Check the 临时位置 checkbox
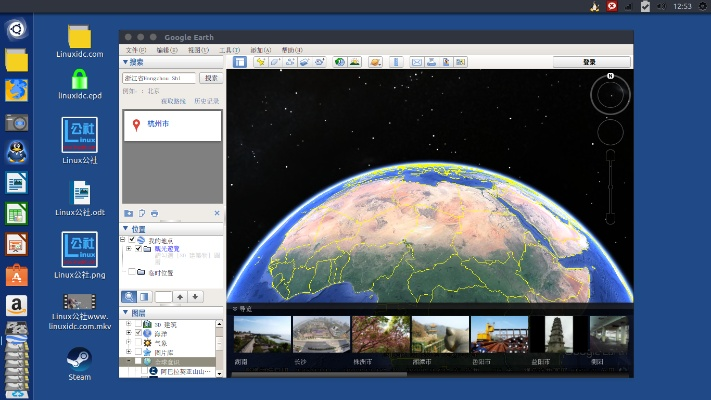 coord(131,272)
